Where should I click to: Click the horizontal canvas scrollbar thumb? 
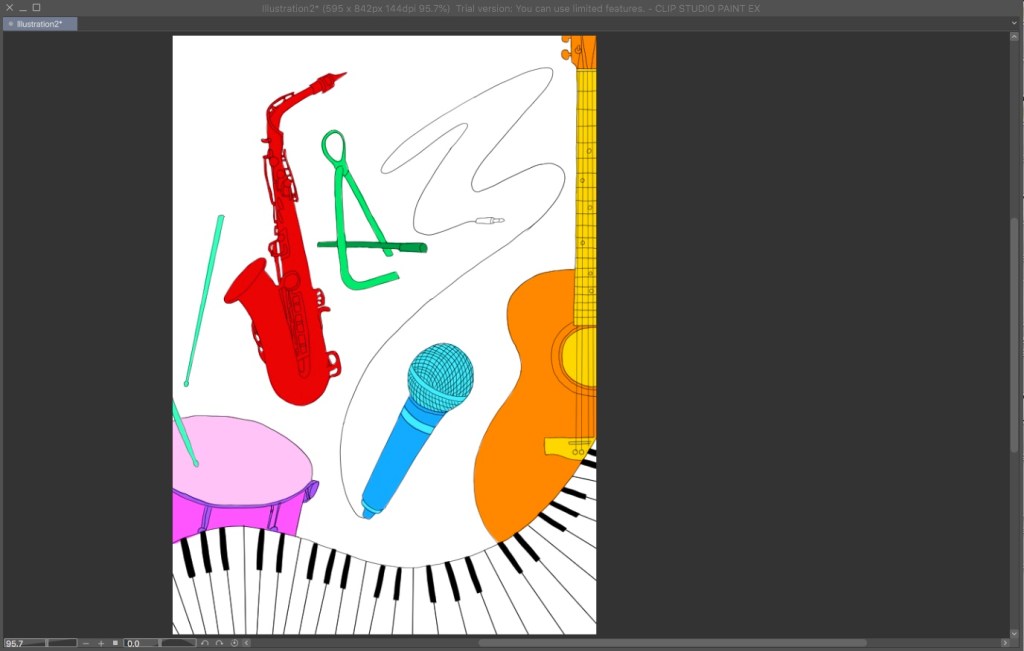(672, 643)
